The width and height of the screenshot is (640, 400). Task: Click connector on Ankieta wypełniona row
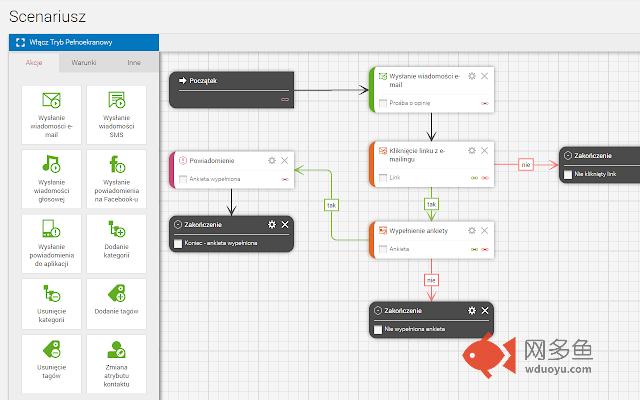[285, 179]
